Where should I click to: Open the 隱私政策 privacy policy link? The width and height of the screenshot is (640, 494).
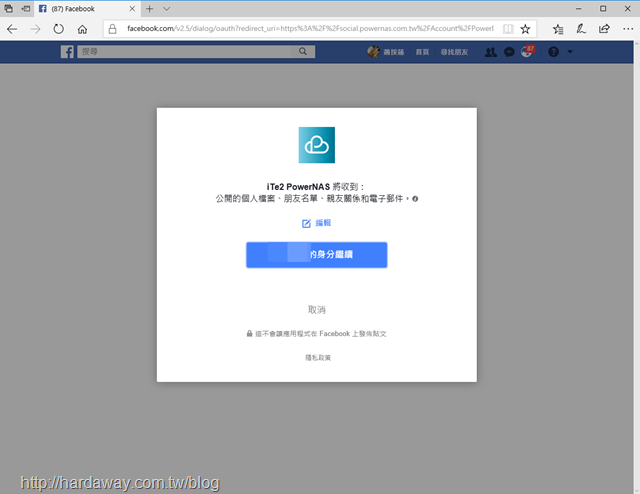[318, 358]
